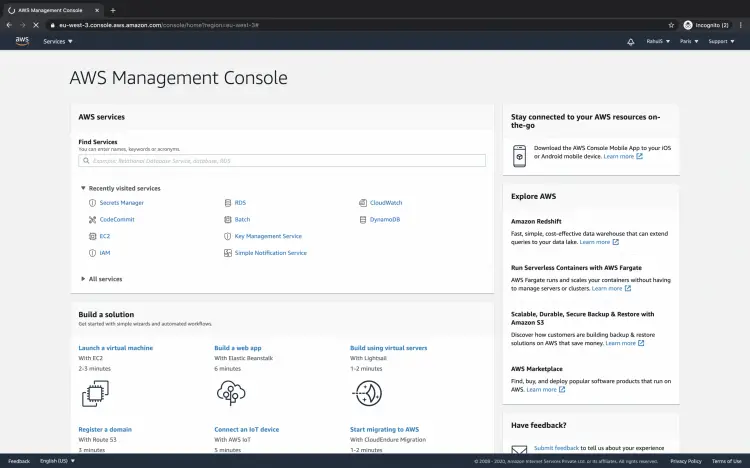Open the Support dropdown menu

pyautogui.click(x=721, y=42)
